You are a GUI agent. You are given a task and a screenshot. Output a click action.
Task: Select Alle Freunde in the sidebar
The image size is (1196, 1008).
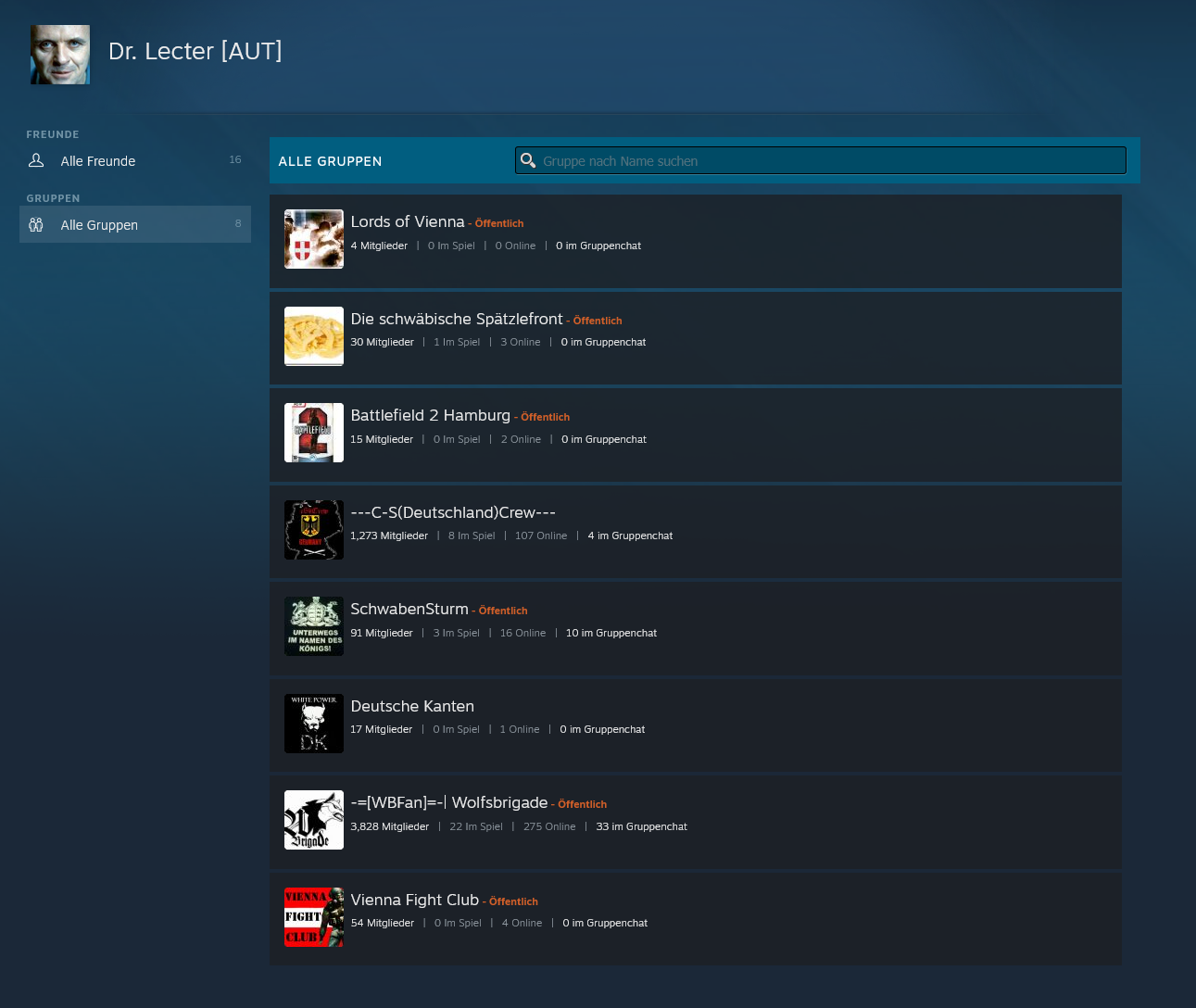tap(98, 161)
